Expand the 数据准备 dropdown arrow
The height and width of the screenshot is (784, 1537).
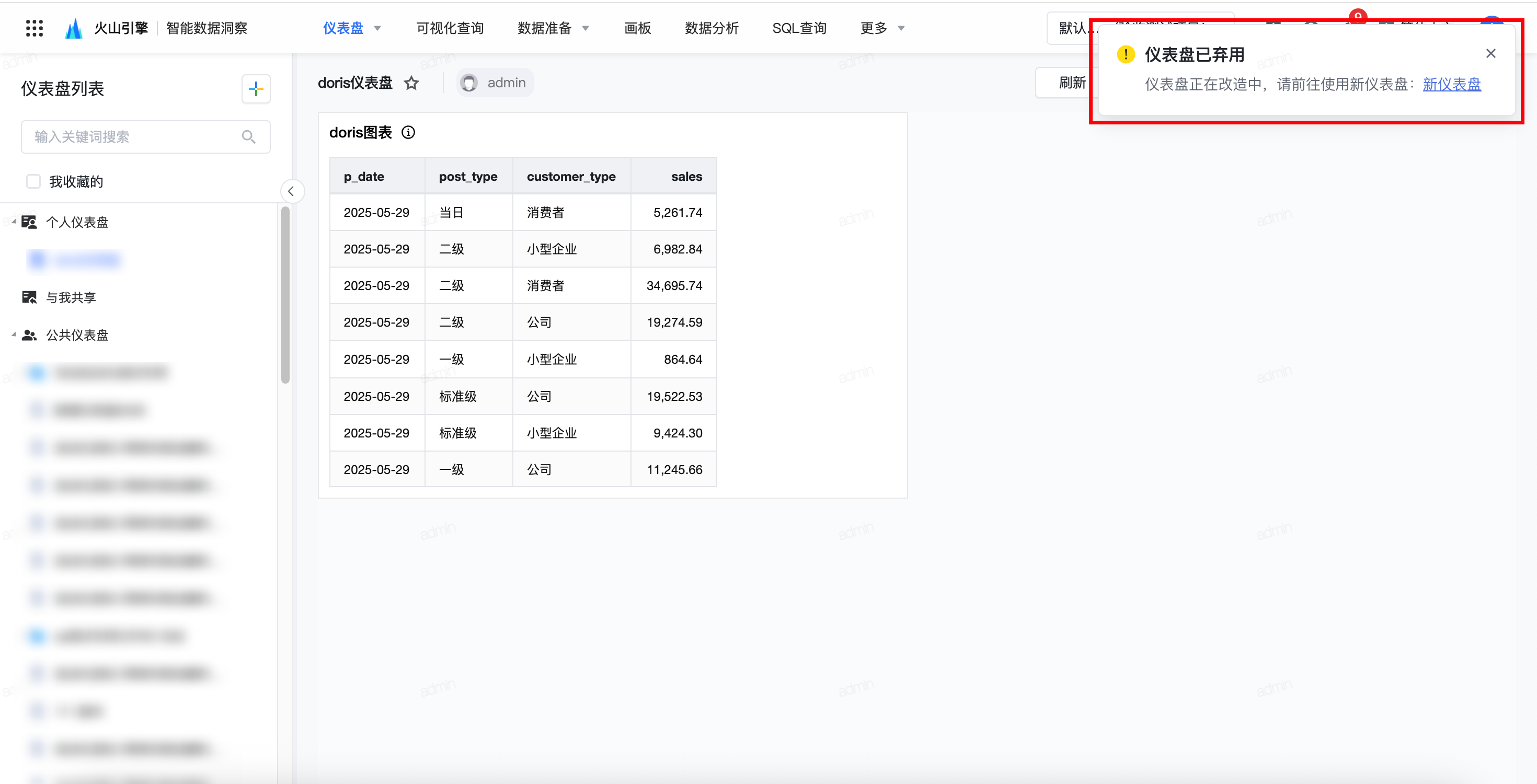(x=586, y=28)
